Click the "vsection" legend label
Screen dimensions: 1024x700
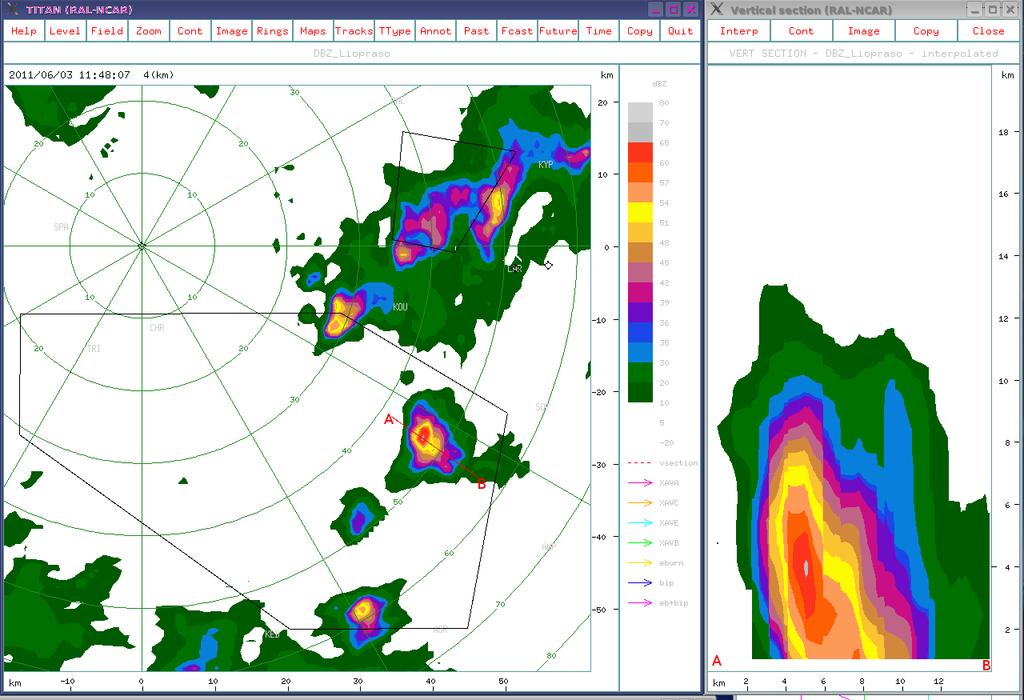tap(679, 463)
